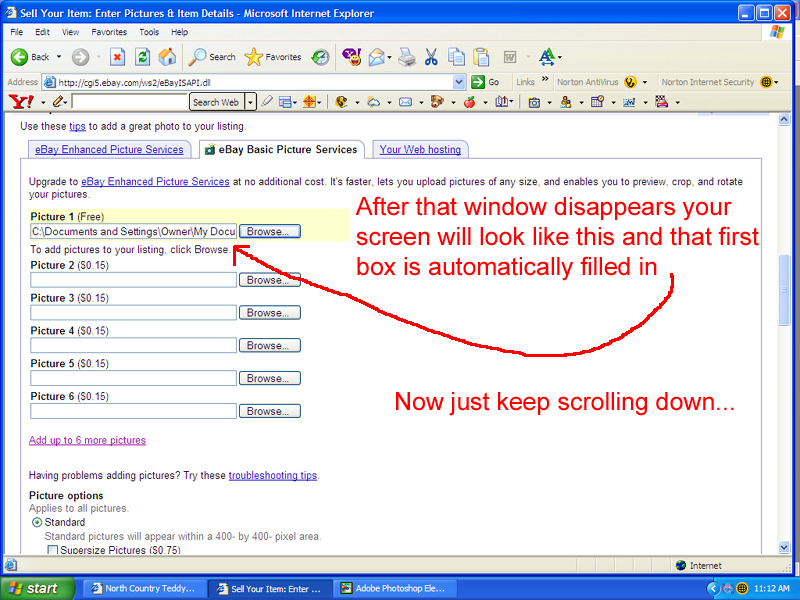Open the Add up to 6 more pictures link
Image resolution: width=800 pixels, height=600 pixels.
(x=87, y=440)
